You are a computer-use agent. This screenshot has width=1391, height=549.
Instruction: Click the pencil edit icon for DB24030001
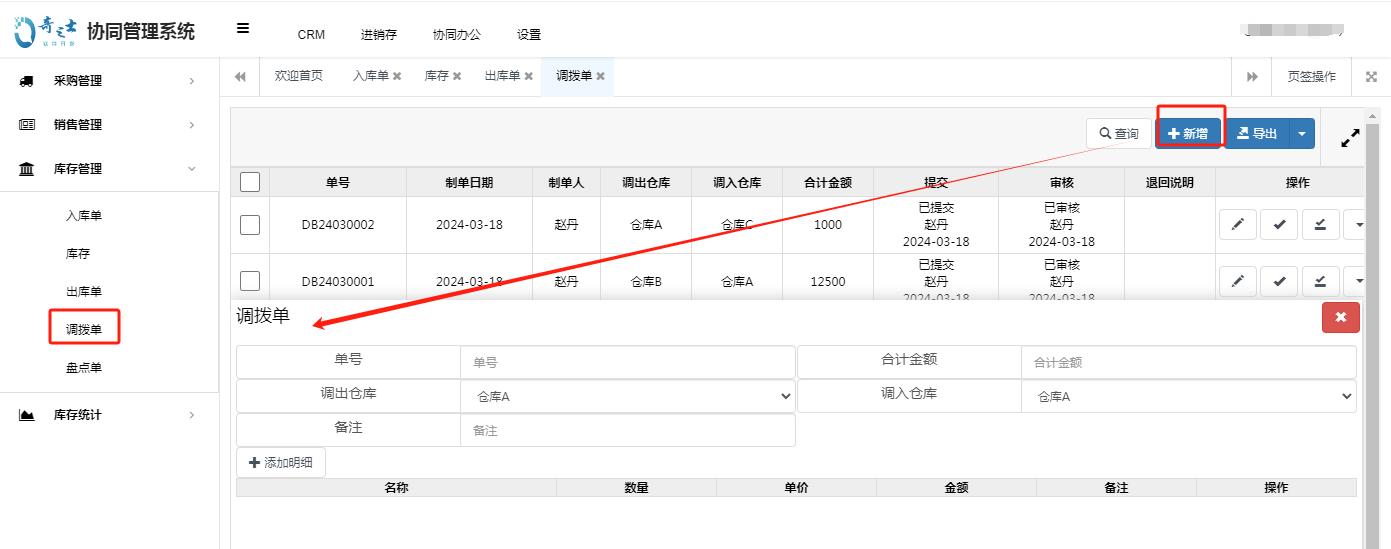pos(1237,282)
